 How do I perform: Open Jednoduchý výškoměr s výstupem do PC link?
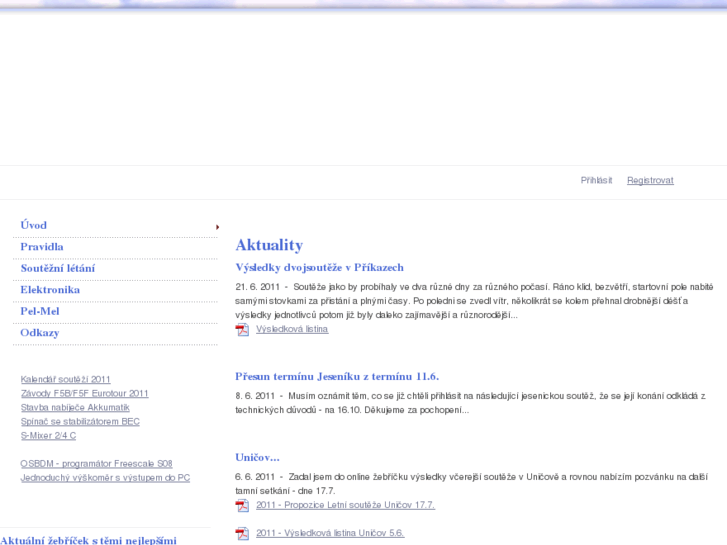pyautogui.click(x=105, y=478)
